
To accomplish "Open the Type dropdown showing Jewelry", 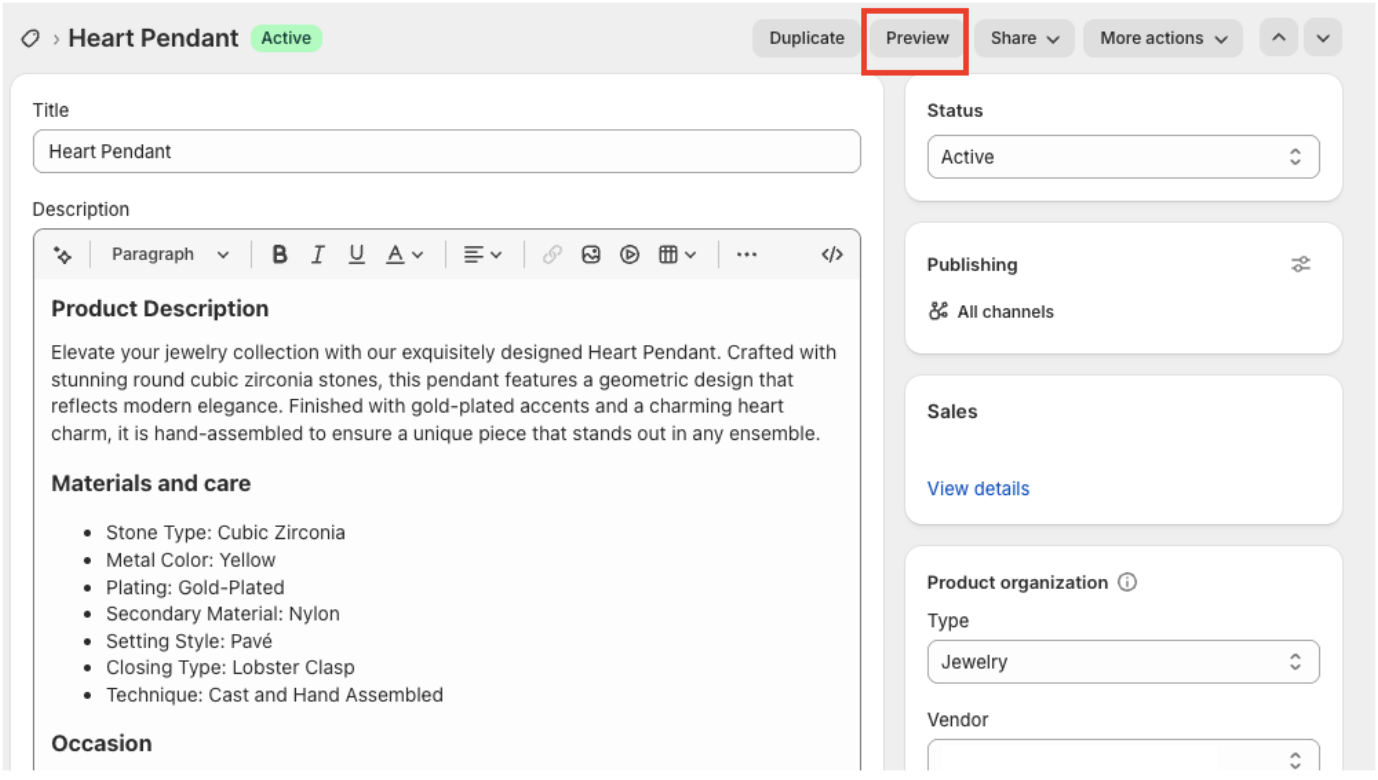I will click(1123, 662).
